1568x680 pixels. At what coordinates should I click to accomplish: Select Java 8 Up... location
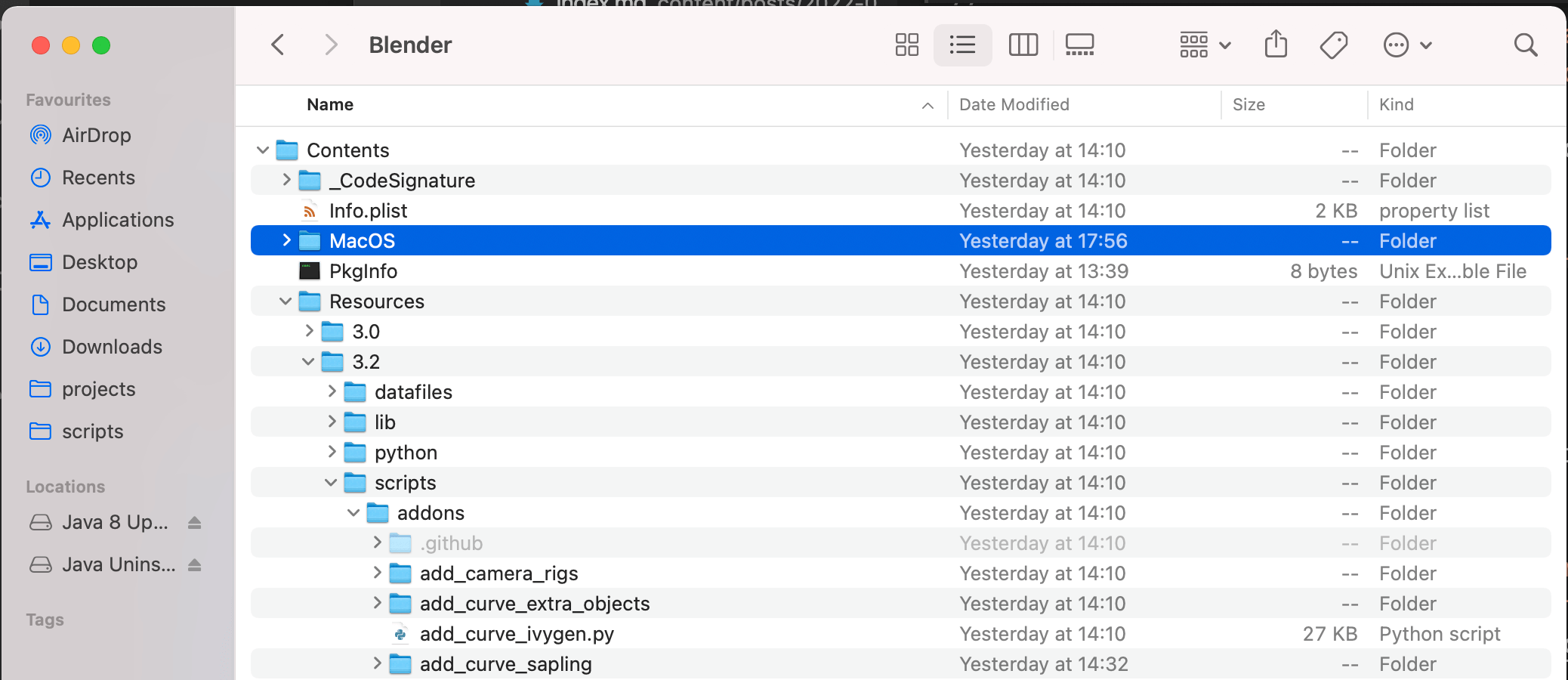[115, 522]
